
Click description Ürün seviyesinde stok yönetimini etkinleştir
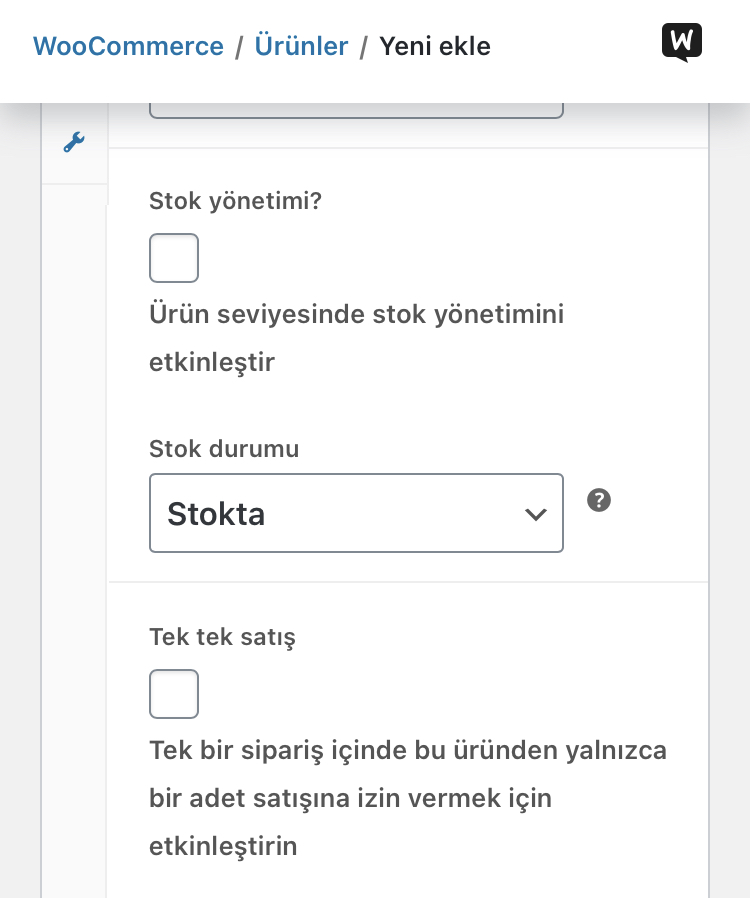357,338
